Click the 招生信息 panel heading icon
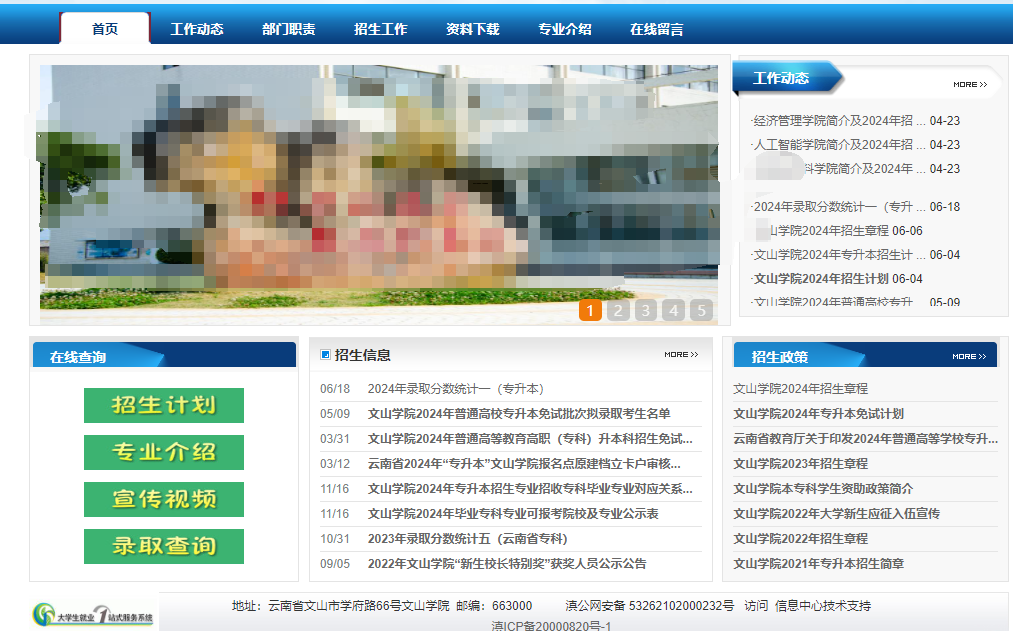 [x=326, y=355]
